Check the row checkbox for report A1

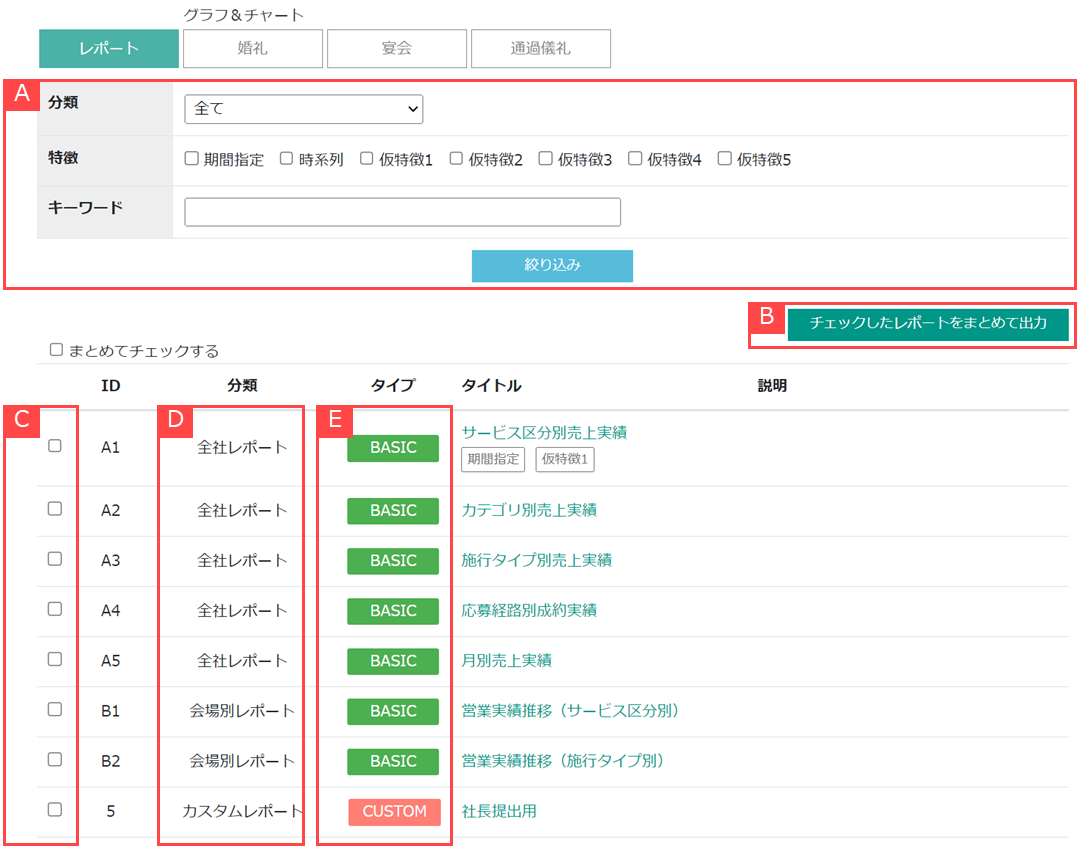point(55,446)
